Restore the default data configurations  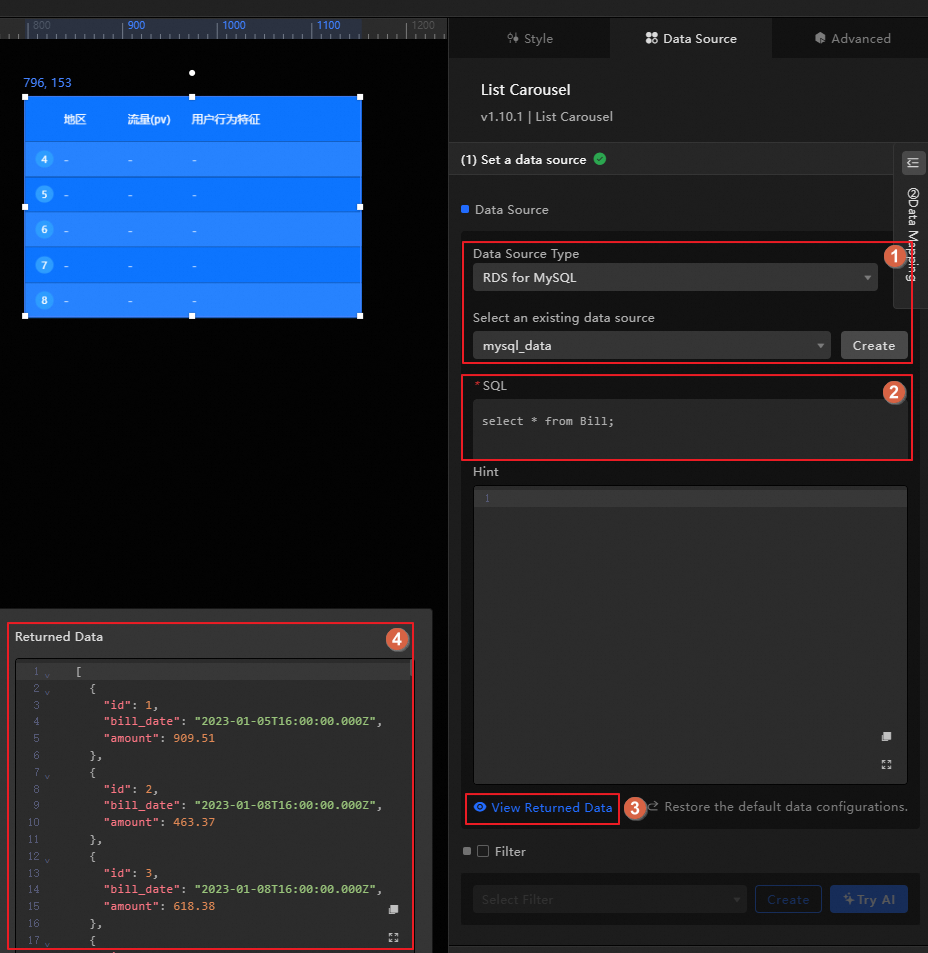point(786,807)
